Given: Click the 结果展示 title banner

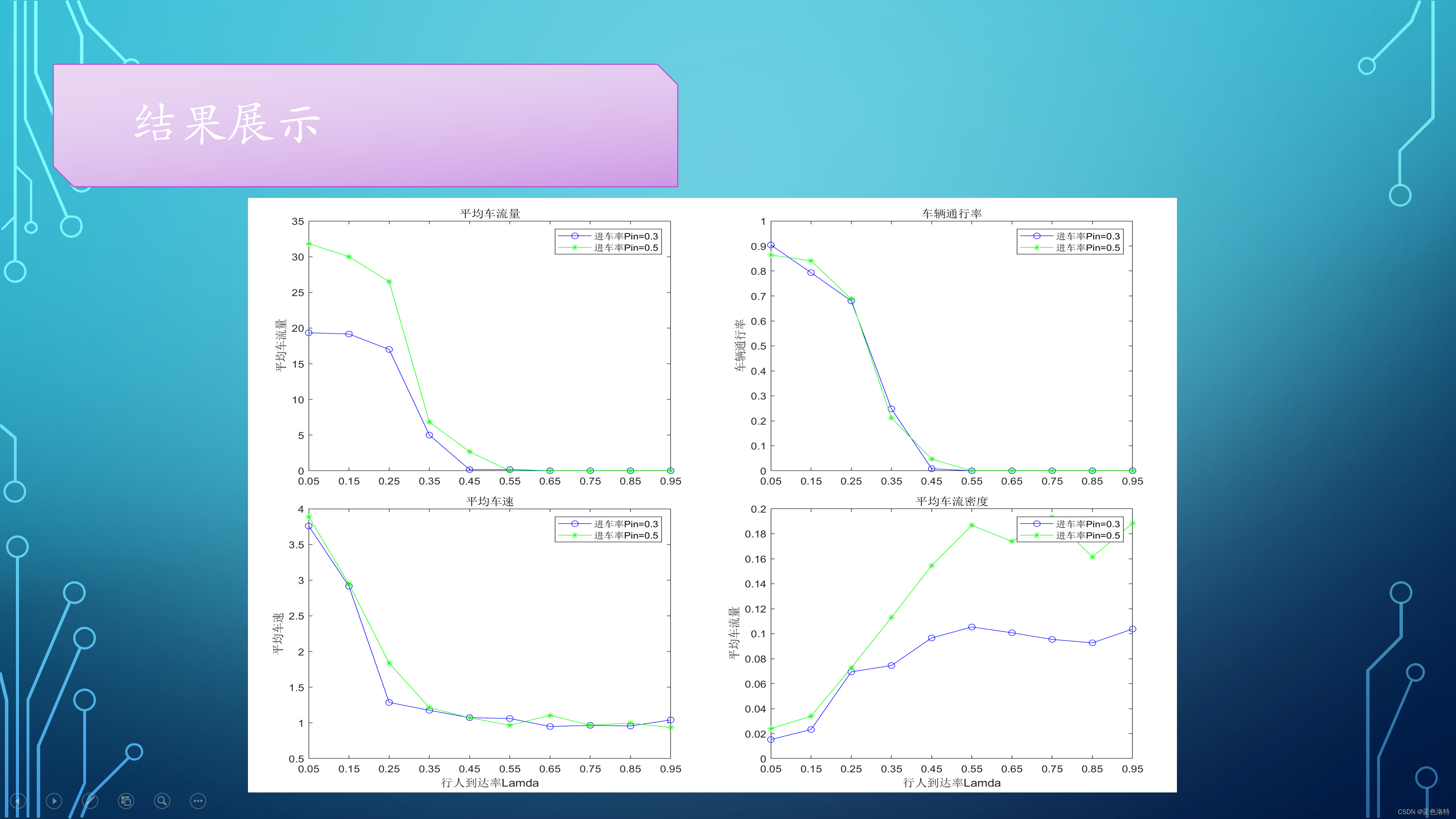Looking at the screenshot, I should point(228,124).
